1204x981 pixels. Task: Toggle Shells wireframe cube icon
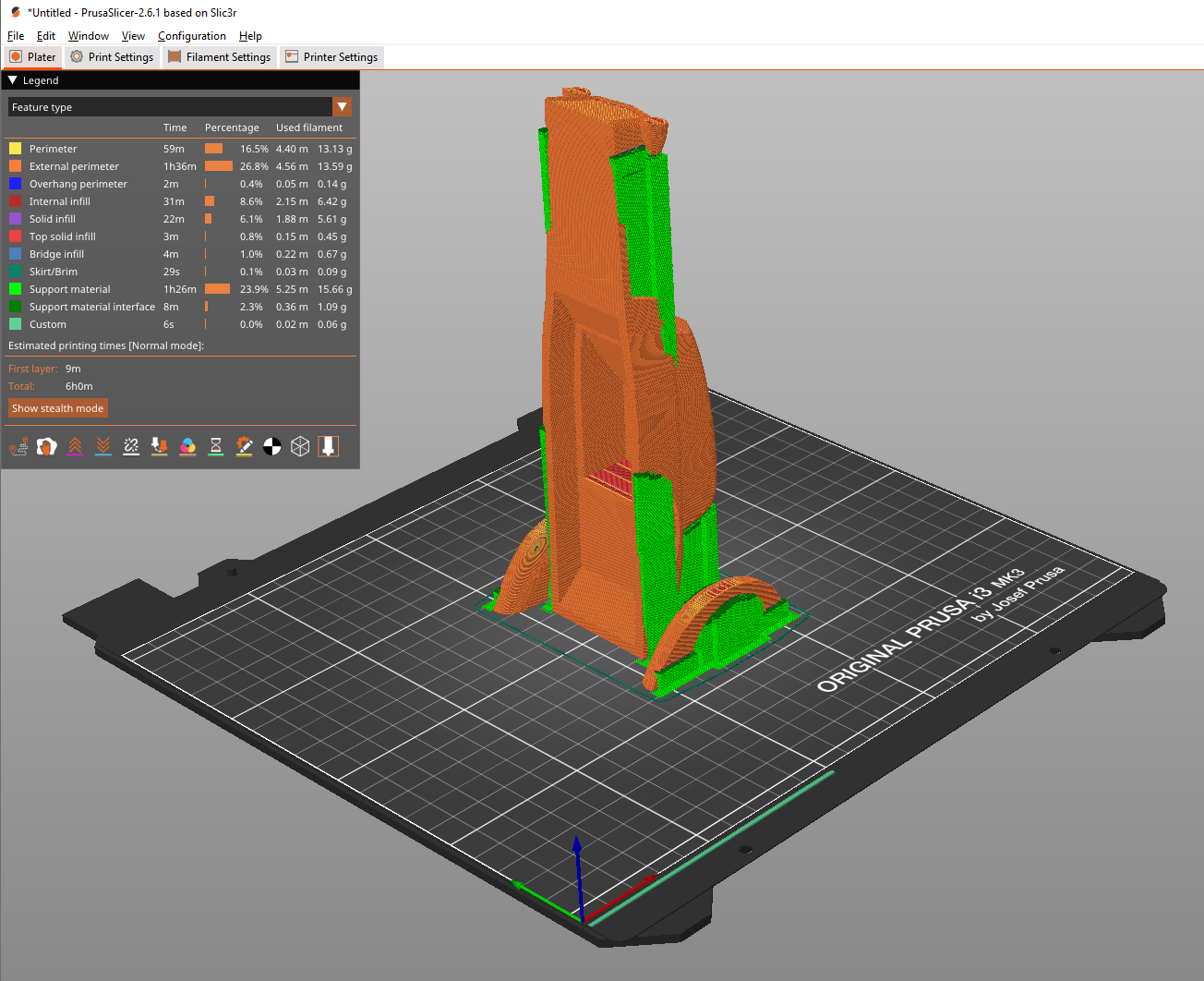point(300,447)
